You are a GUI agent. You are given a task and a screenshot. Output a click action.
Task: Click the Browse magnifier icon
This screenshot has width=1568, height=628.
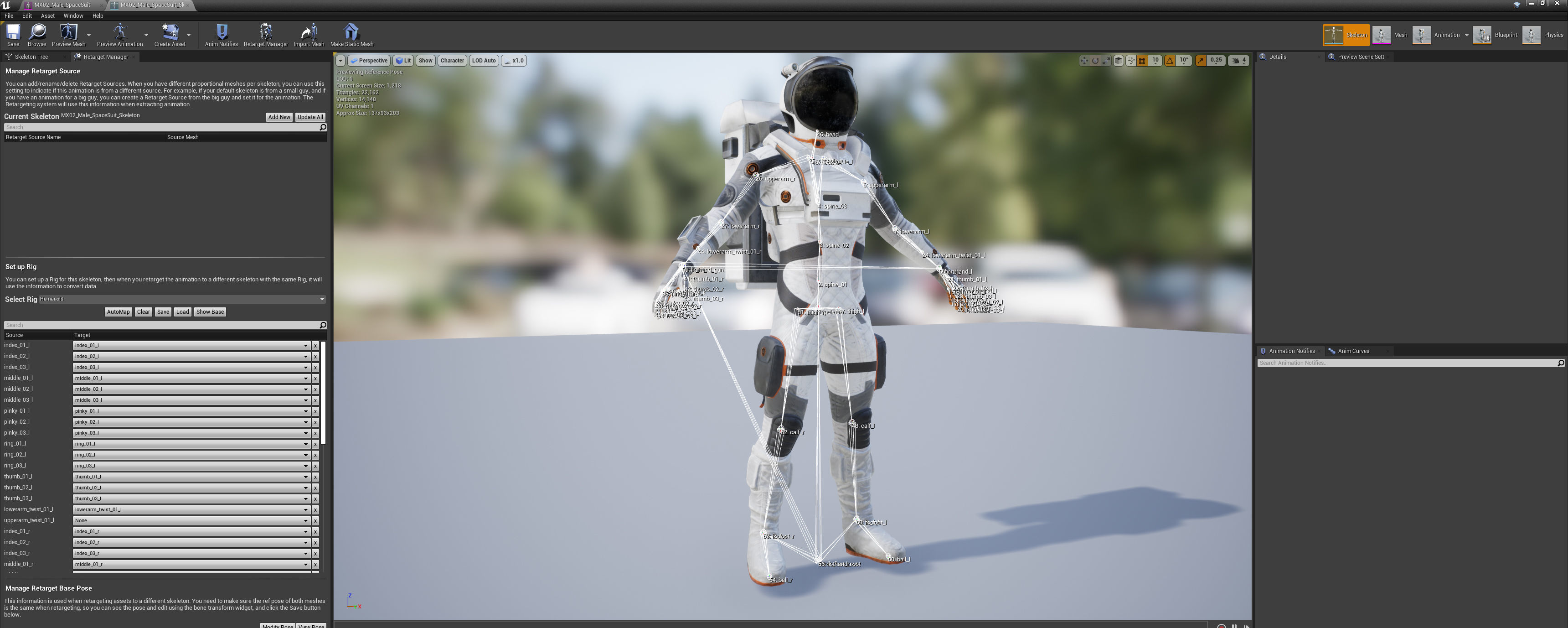coord(37,31)
